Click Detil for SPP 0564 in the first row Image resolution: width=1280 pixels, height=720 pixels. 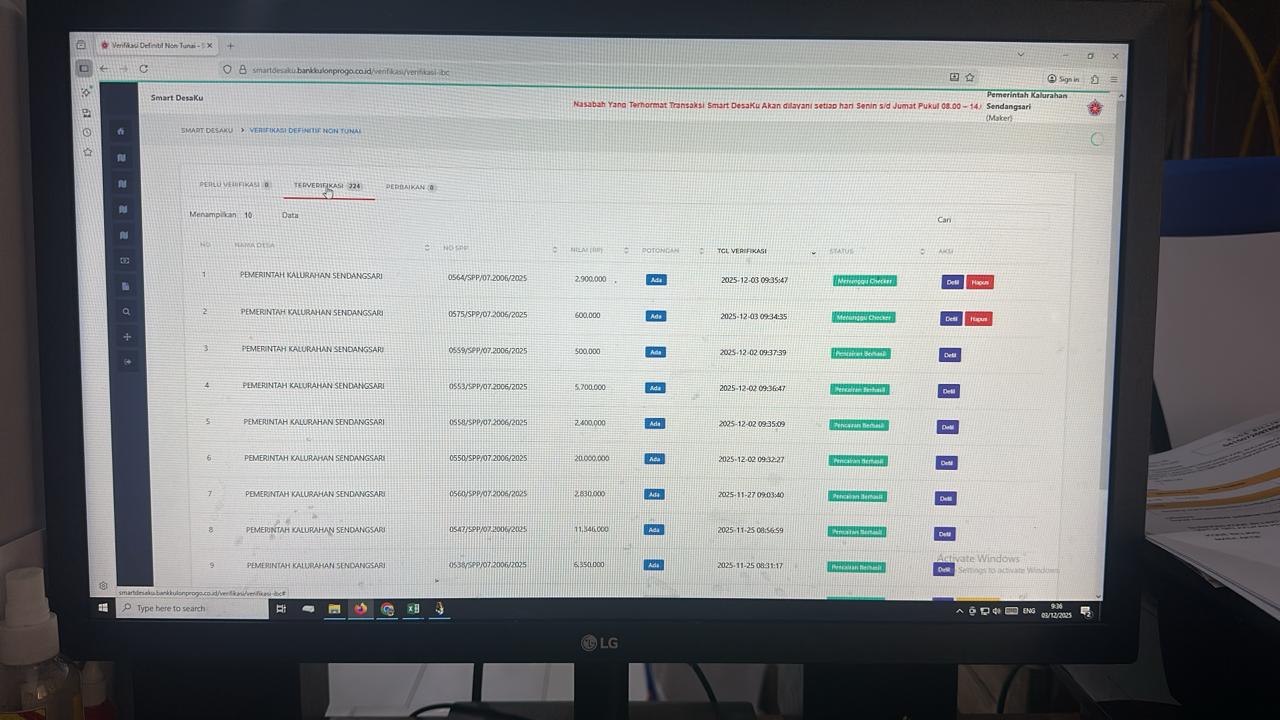pyautogui.click(x=952, y=282)
